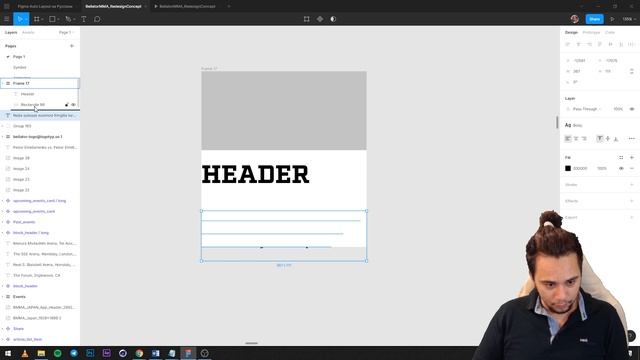Screen dimensions: 640x360
Task: Add export setting with plus icon
Action: (632, 217)
